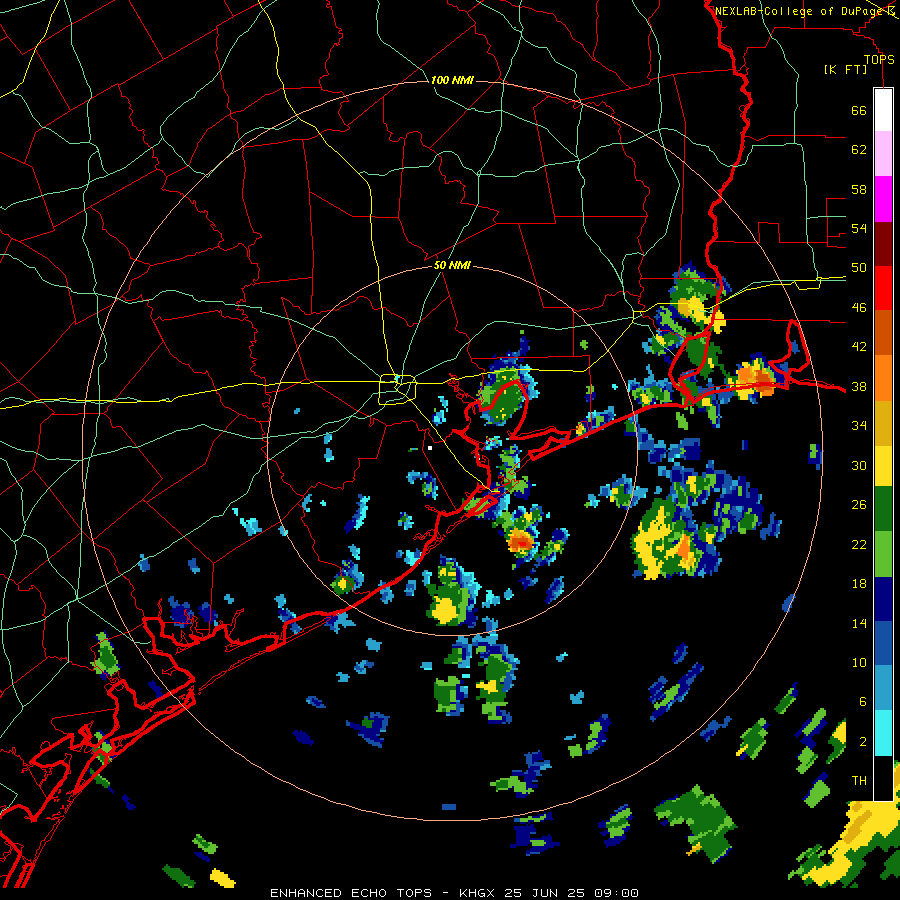Select the 18 legend value
Screen dimensions: 900x900
[859, 584]
